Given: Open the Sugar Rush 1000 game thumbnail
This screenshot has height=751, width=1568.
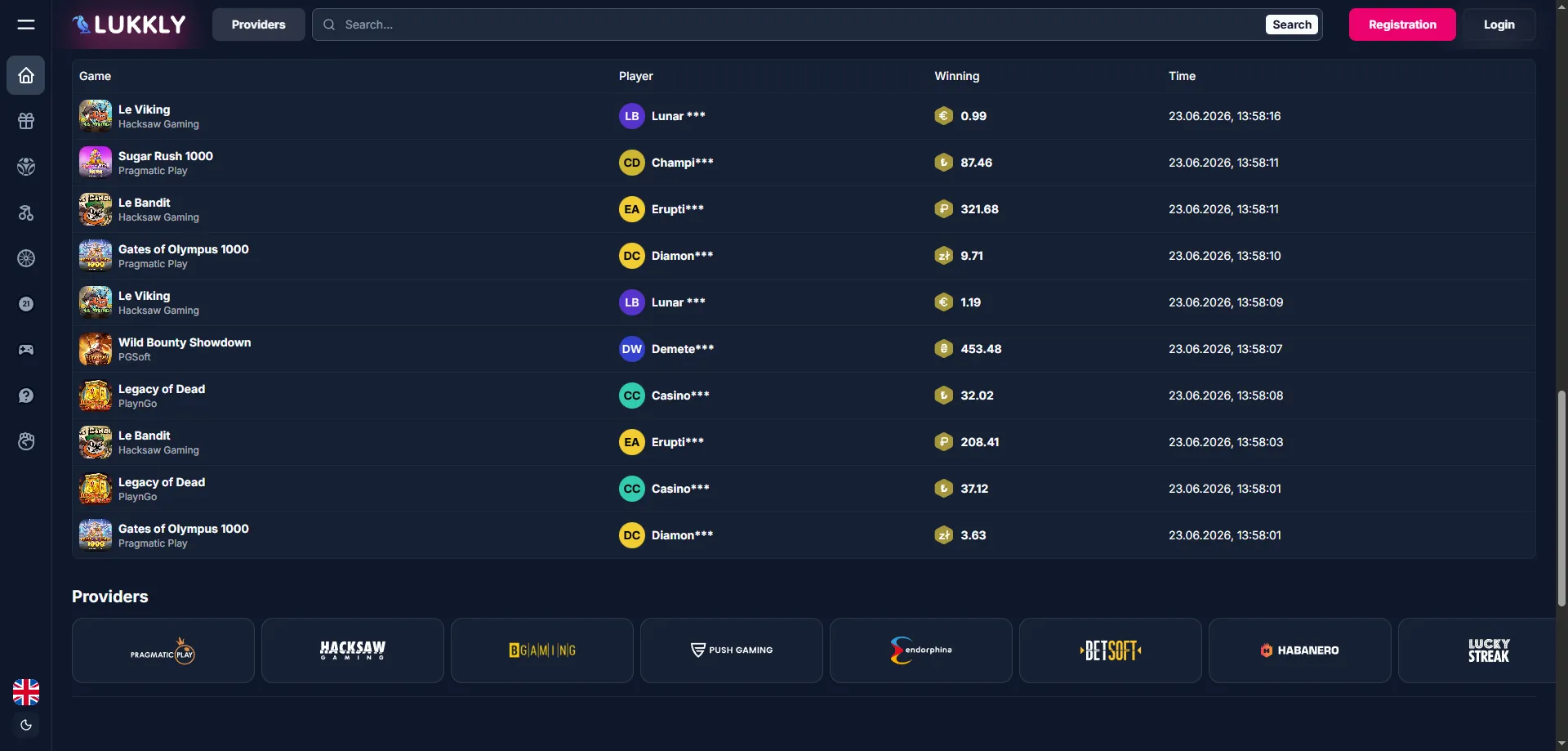Looking at the screenshot, I should (x=96, y=163).
